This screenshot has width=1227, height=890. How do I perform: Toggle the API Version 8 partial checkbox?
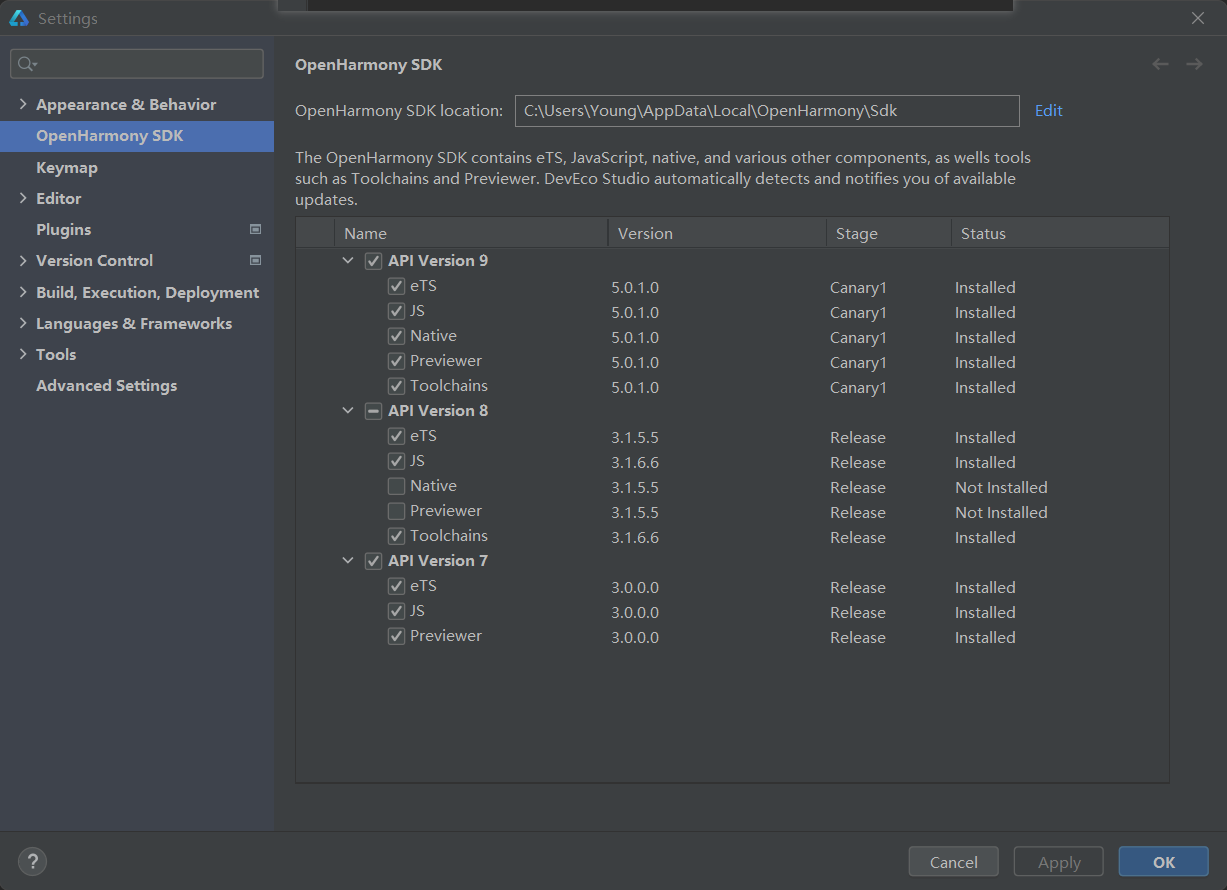(373, 411)
